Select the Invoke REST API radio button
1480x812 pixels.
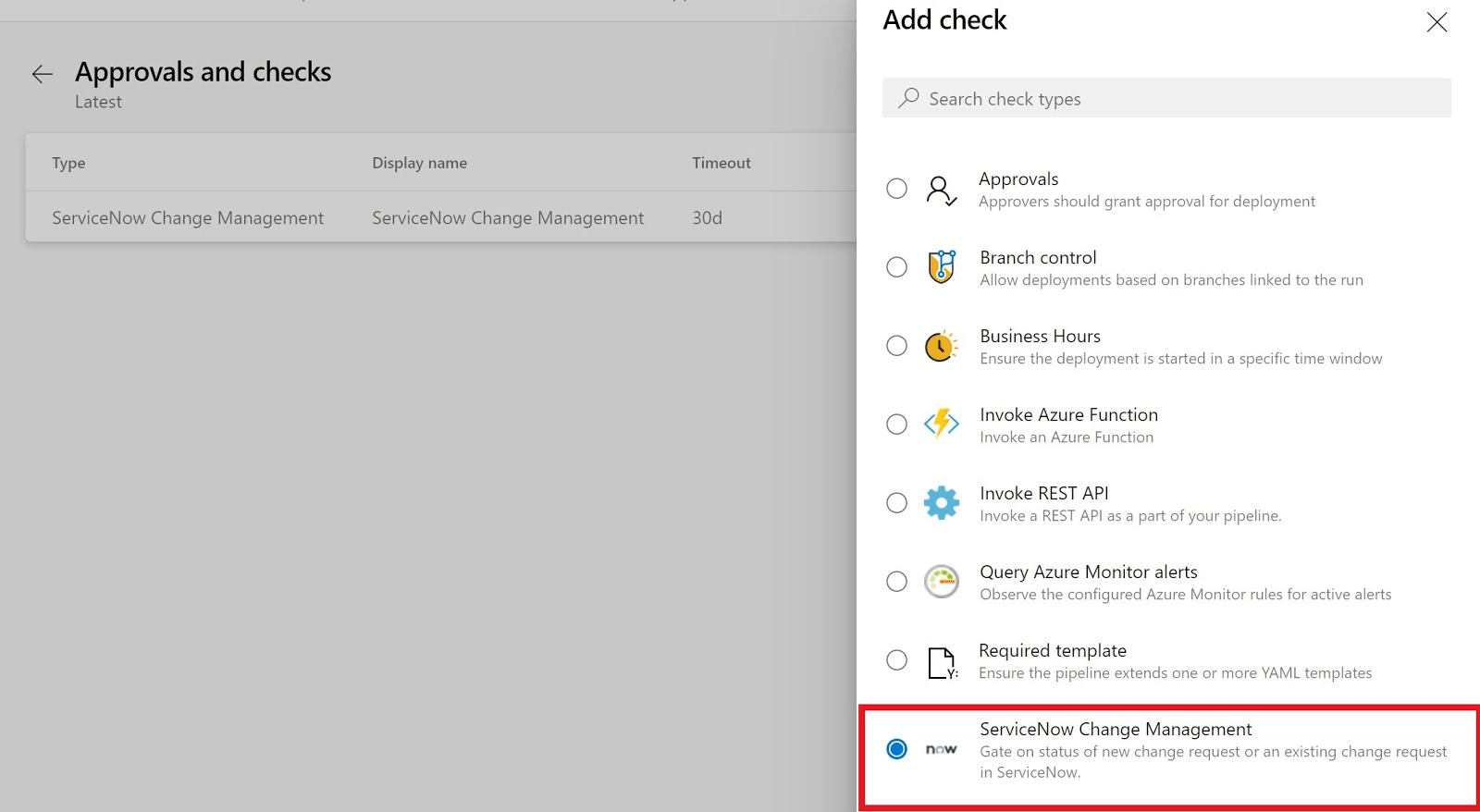point(896,503)
